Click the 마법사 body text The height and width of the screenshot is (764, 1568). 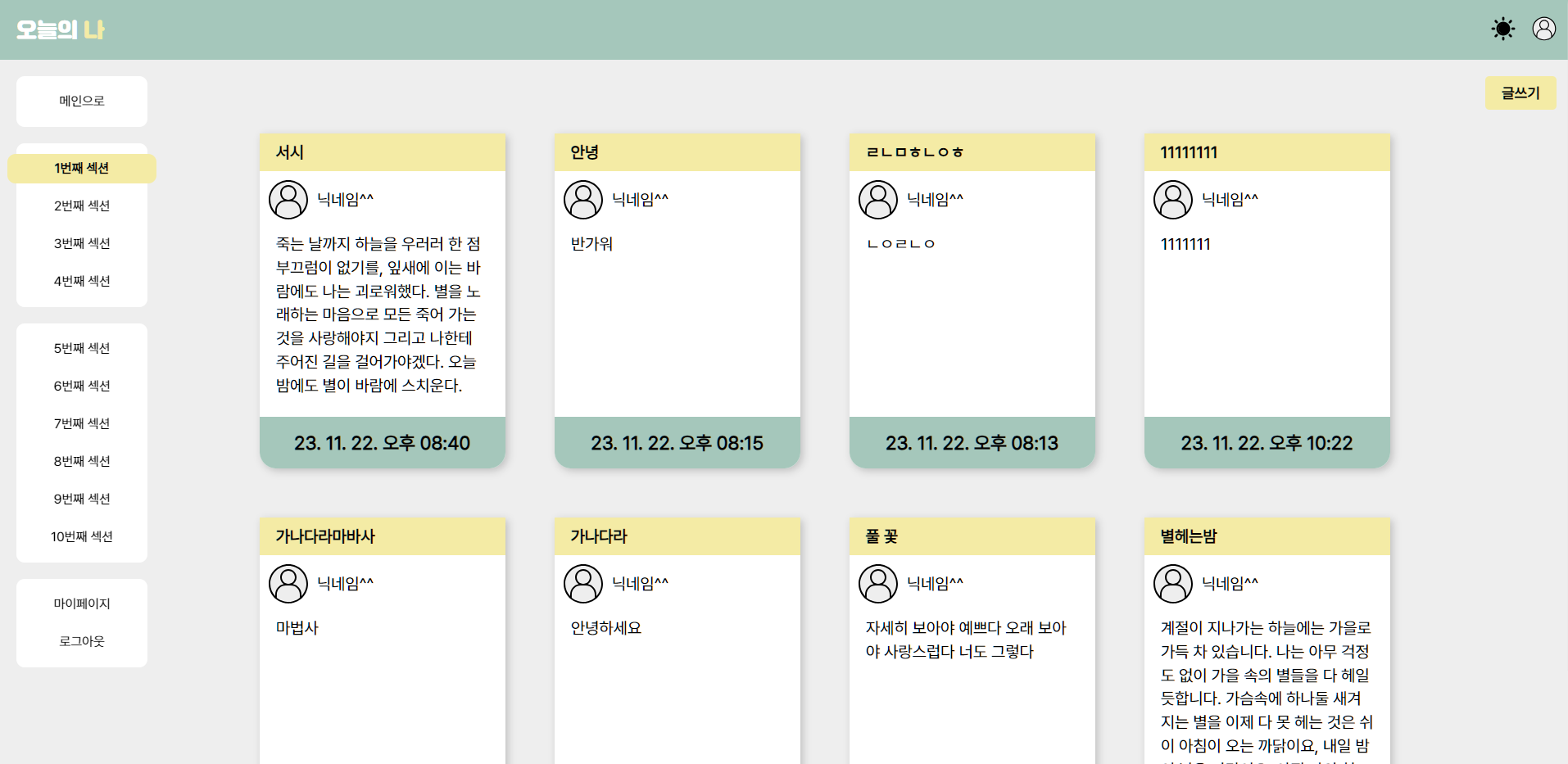point(297,628)
